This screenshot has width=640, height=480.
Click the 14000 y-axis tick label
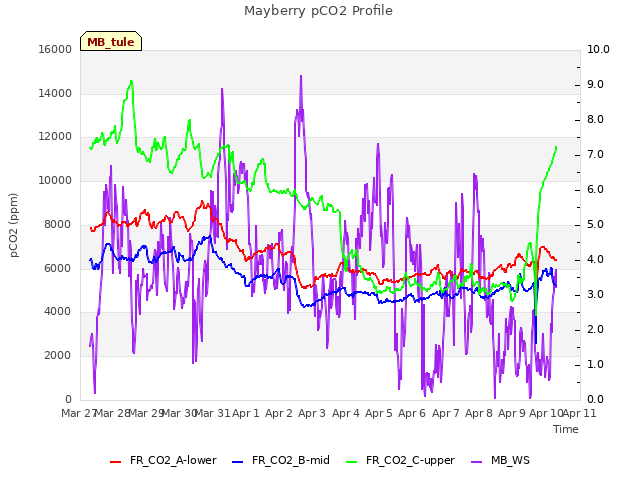(x=55, y=93)
